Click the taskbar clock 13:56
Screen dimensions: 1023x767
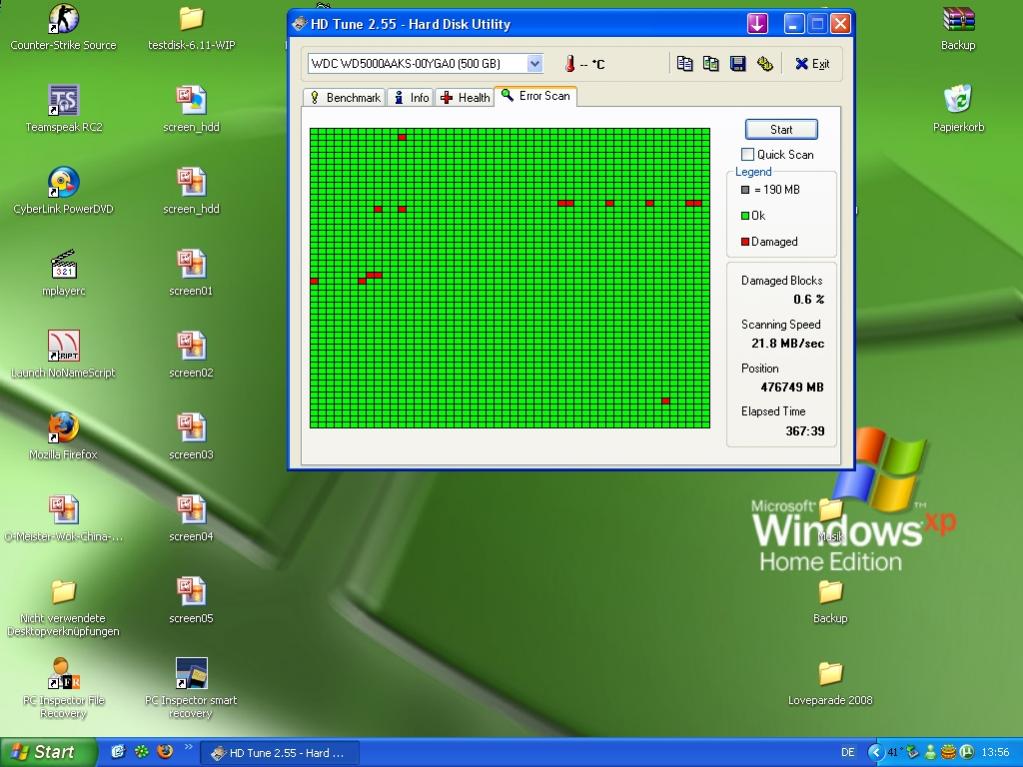[x=995, y=752]
